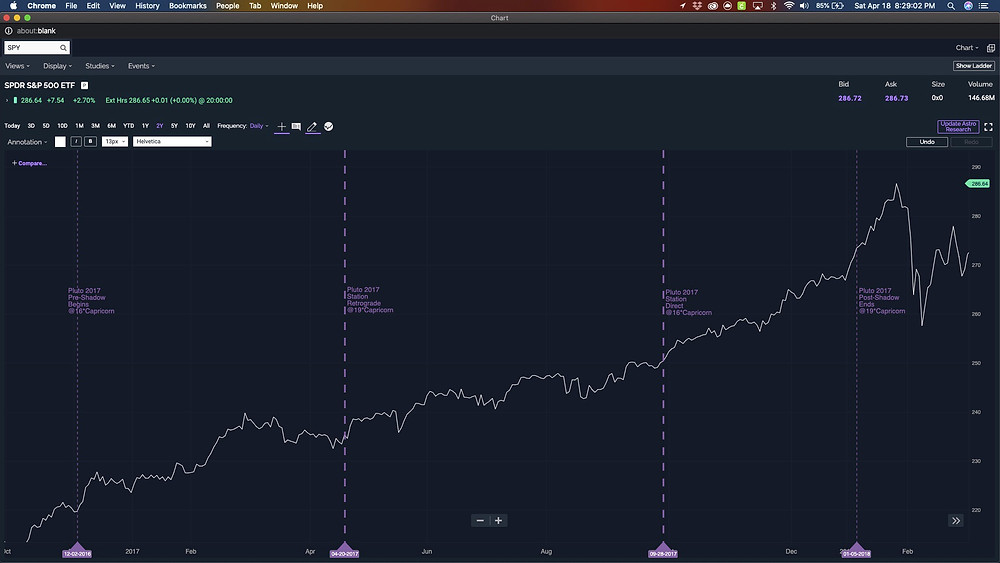Viewport: 1000px width, 563px height.
Task: Click the volume icon in menu bar
Action: point(804,6)
